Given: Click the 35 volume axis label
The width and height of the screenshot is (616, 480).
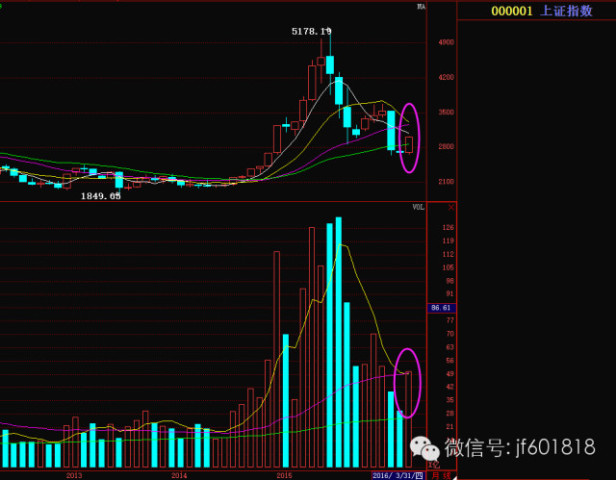Looking at the screenshot, I should tap(450, 400).
